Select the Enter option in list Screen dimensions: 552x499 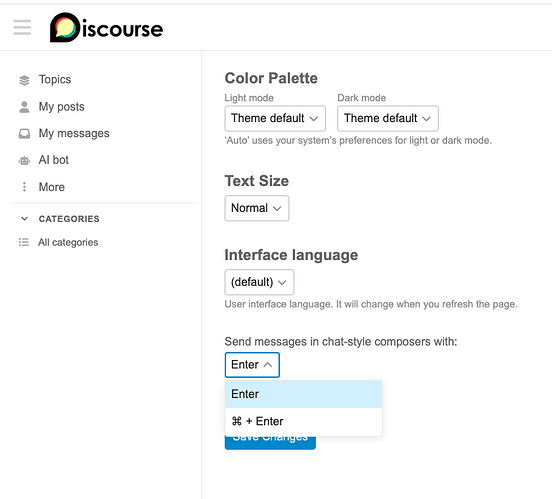point(303,394)
